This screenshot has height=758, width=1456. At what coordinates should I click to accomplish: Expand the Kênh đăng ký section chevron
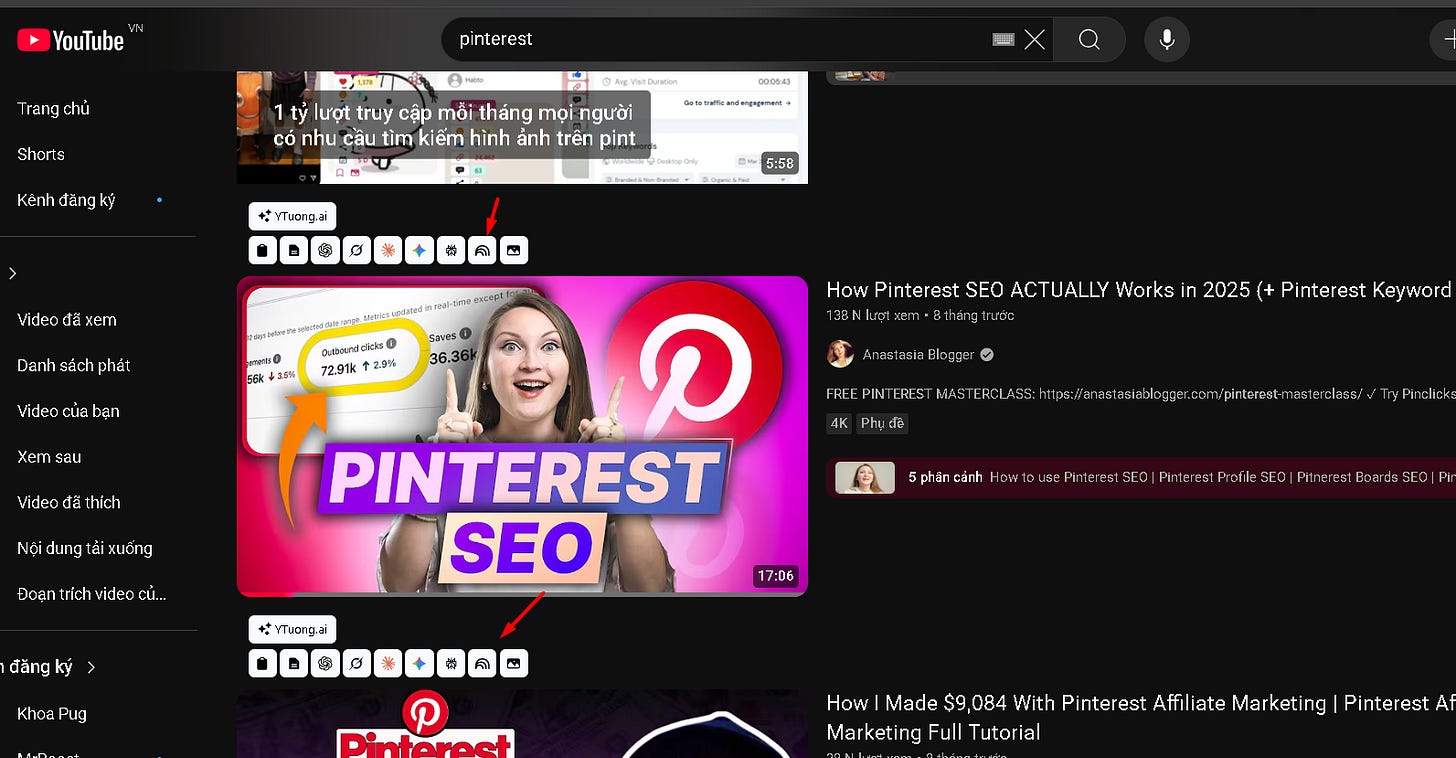click(x=91, y=667)
